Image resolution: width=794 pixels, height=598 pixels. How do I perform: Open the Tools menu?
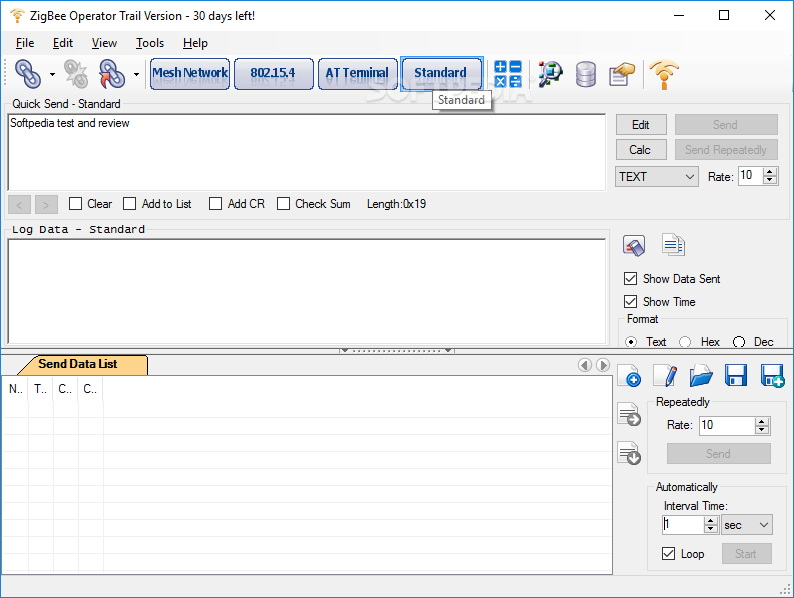click(x=150, y=43)
